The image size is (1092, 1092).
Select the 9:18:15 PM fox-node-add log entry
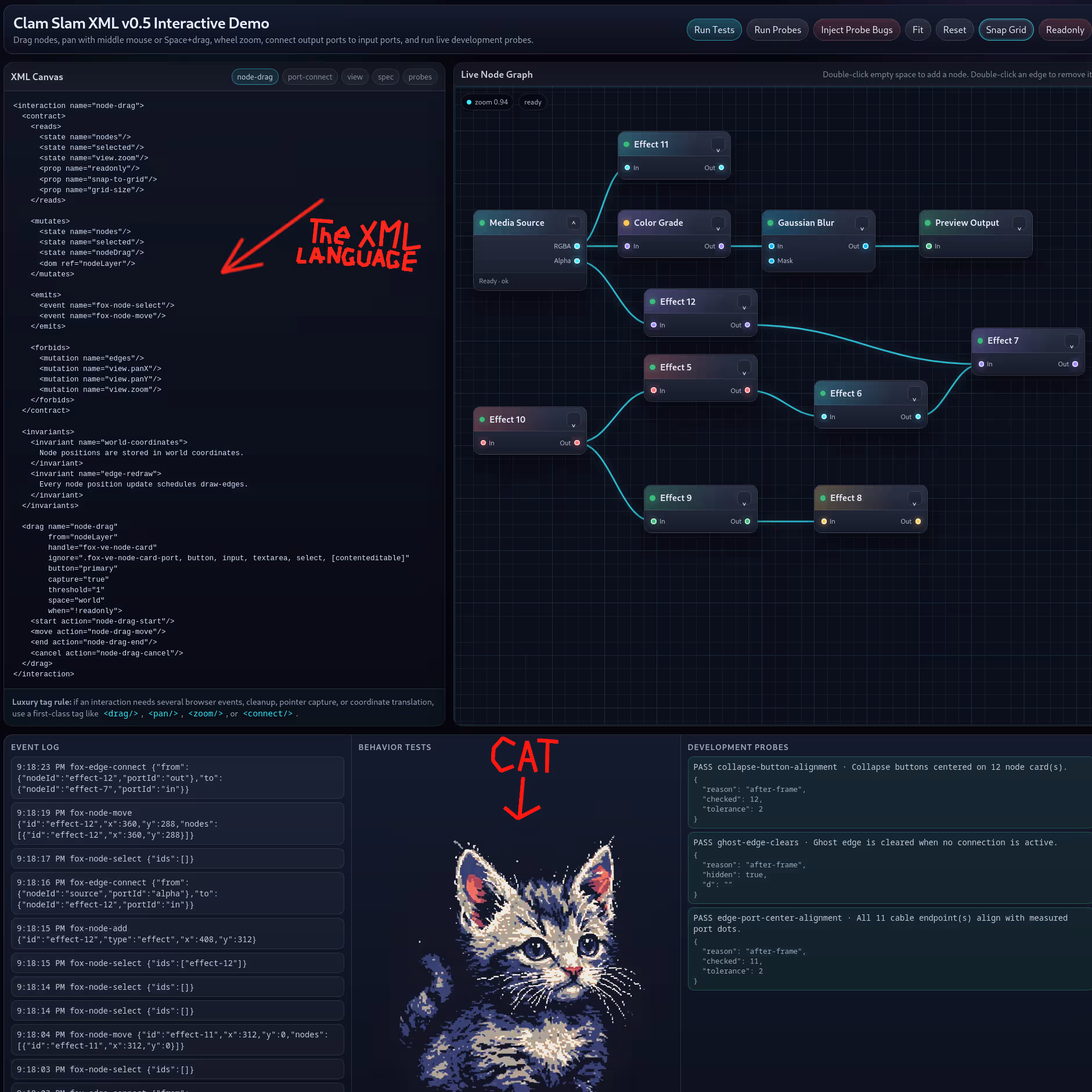click(177, 934)
